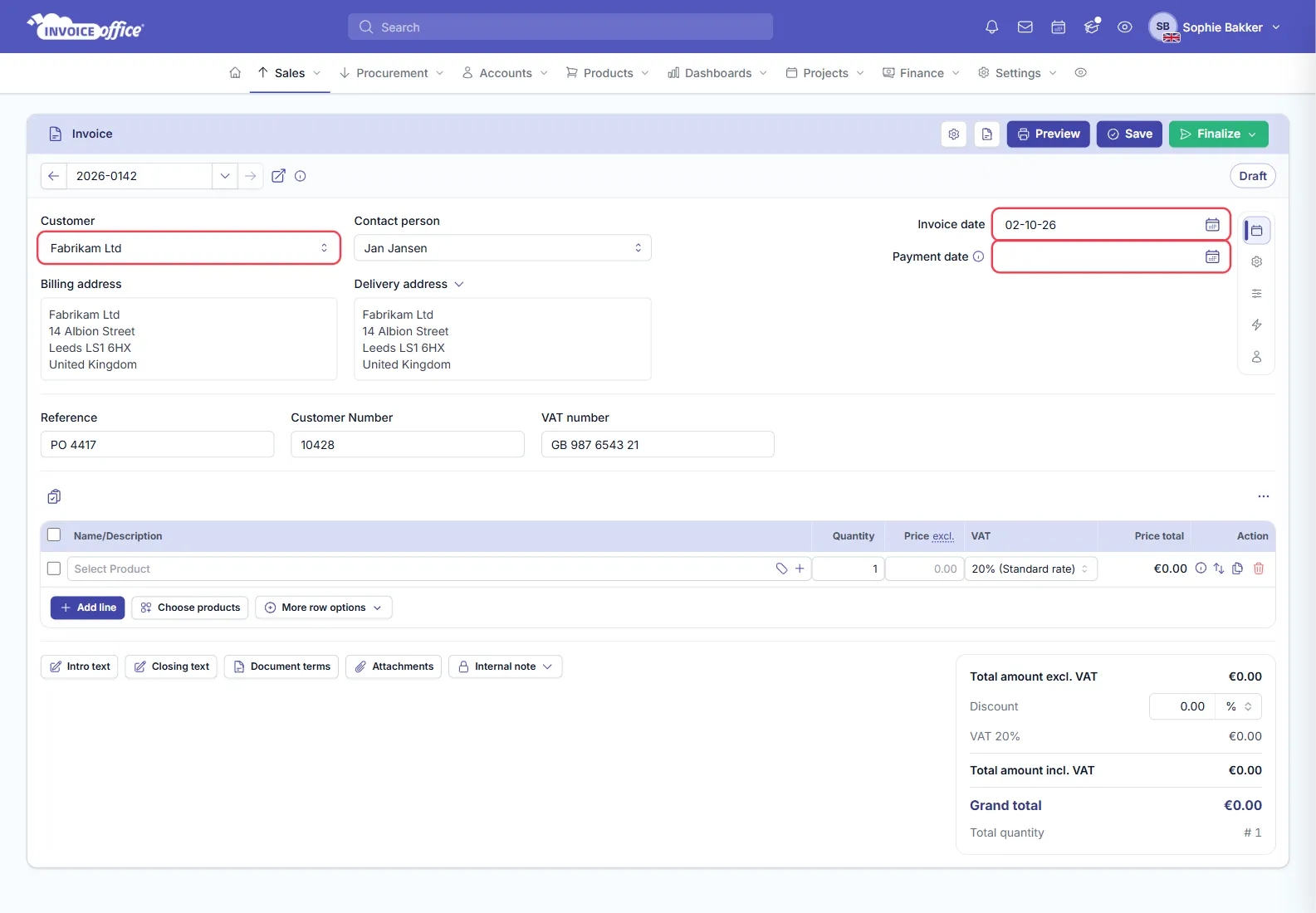Open the Sales menu
This screenshot has width=1316, height=913.
tap(290, 73)
